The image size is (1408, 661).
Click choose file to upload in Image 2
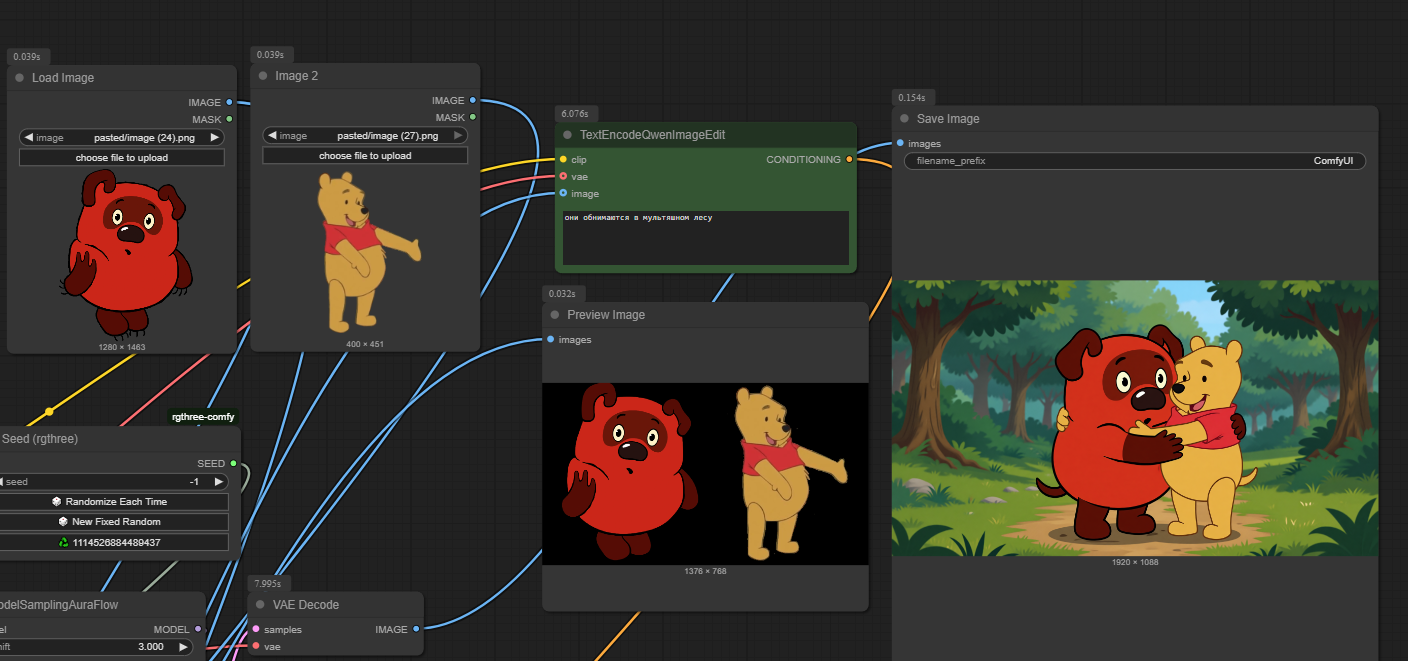click(x=365, y=156)
